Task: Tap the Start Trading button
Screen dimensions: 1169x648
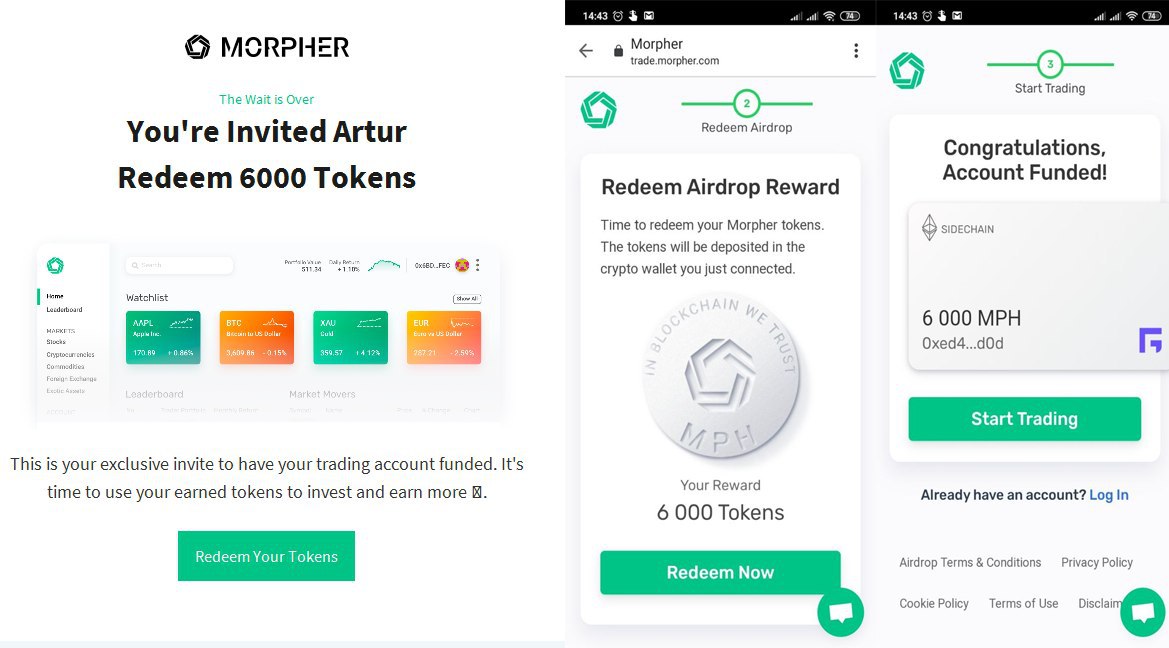Action: click(x=1024, y=419)
